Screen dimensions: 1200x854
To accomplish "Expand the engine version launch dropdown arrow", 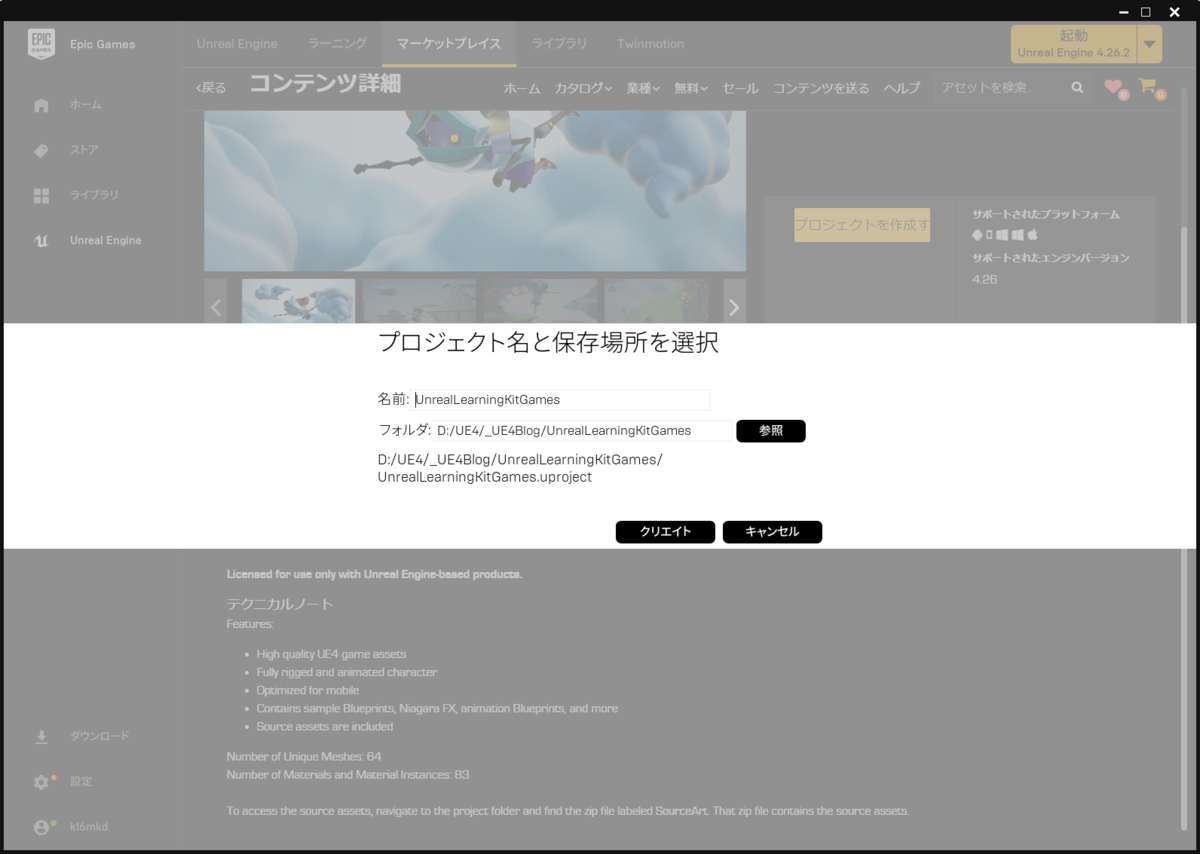I will point(1150,44).
